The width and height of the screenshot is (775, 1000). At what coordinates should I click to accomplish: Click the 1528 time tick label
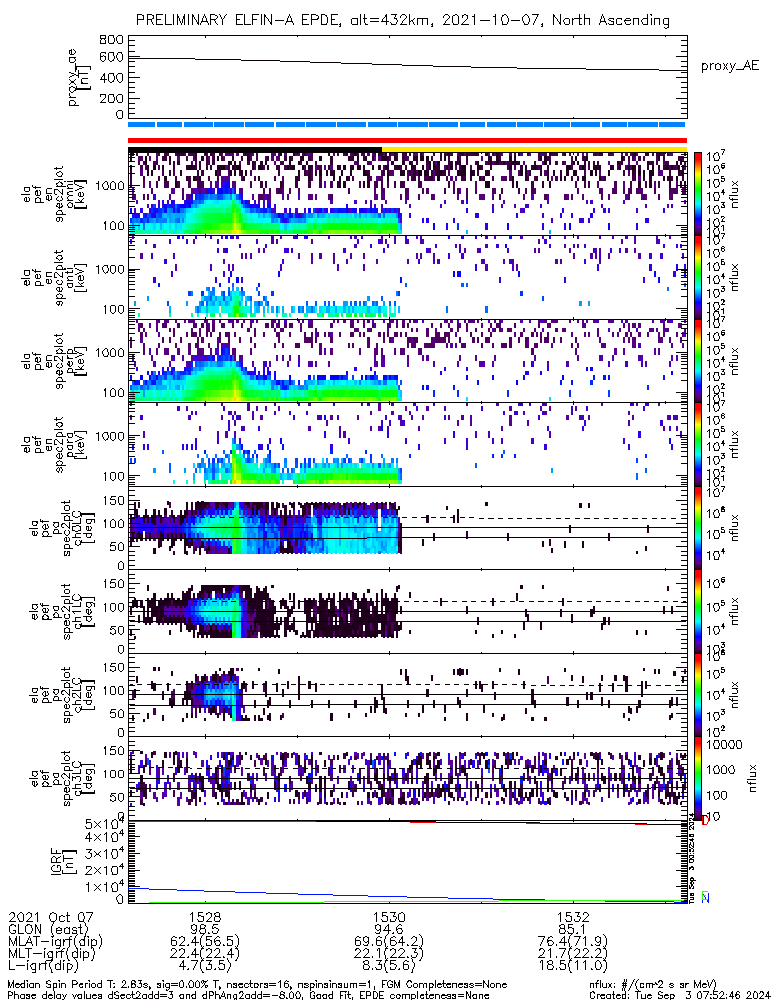(x=205, y=916)
